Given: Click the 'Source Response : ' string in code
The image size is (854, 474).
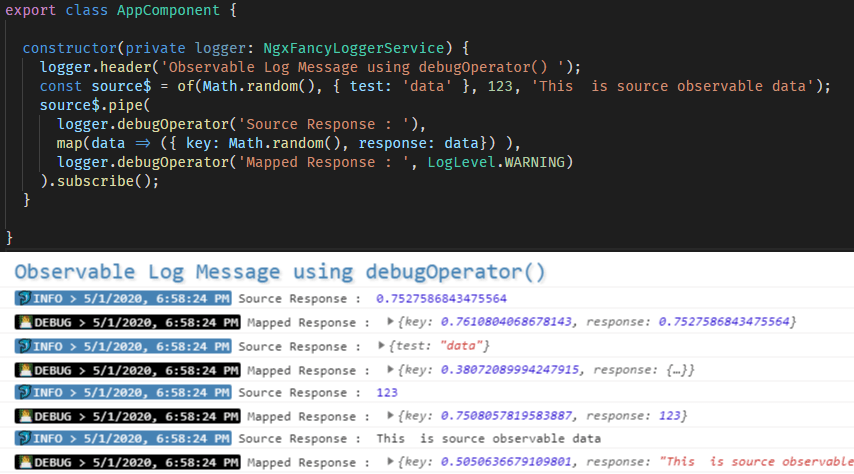Looking at the screenshot, I should pyautogui.click(x=324, y=124).
